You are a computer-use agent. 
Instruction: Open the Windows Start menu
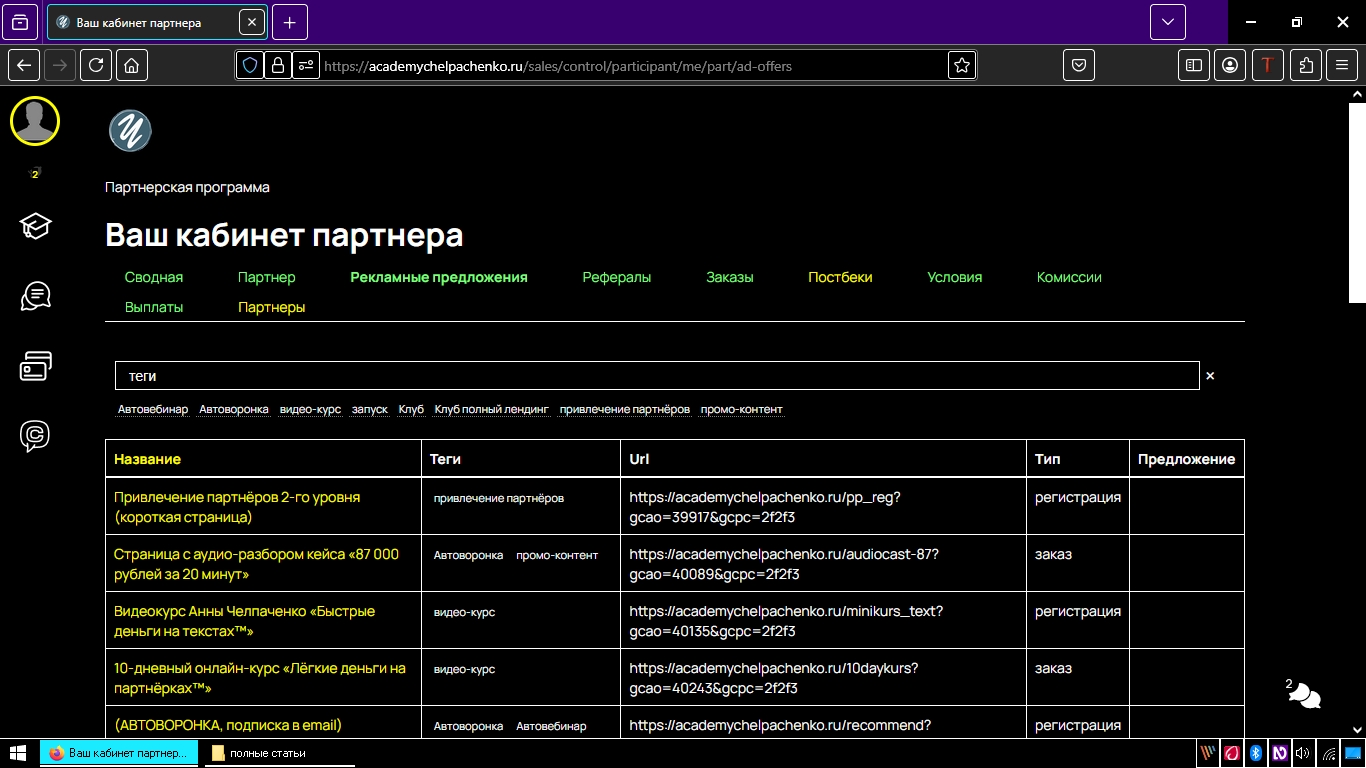(18, 753)
